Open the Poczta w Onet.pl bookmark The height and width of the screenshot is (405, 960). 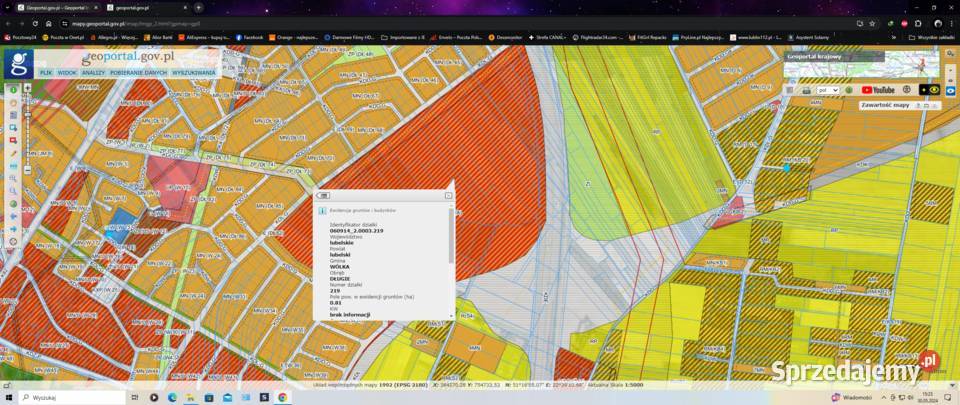pos(63,37)
